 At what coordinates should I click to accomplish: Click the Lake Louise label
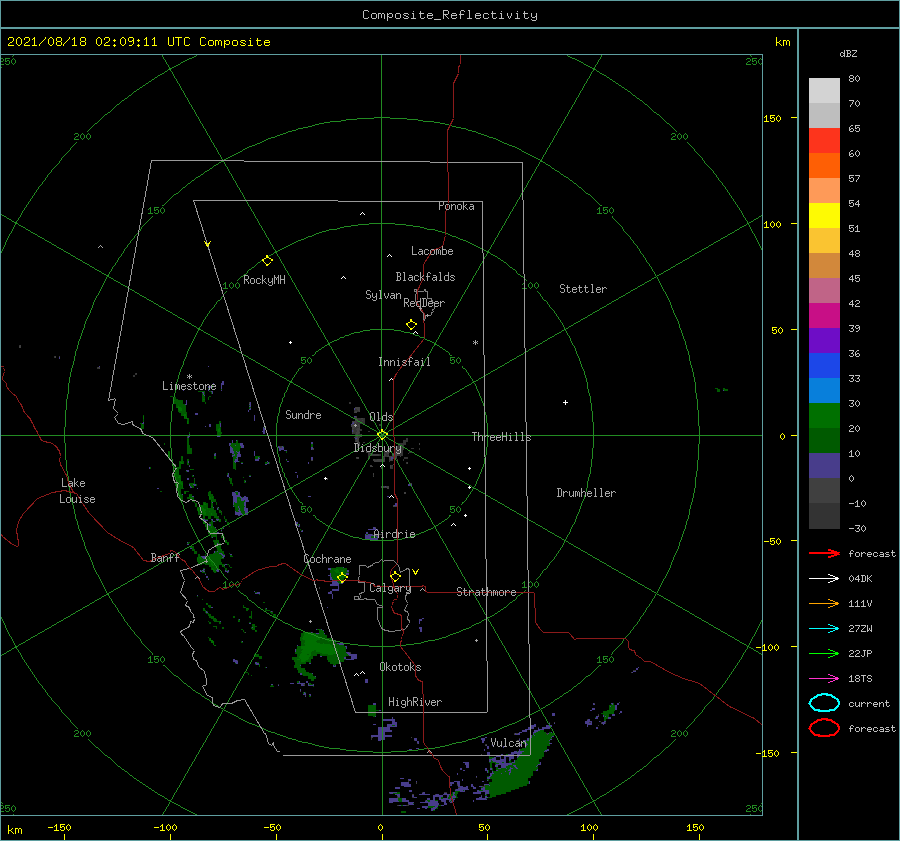tap(77, 491)
